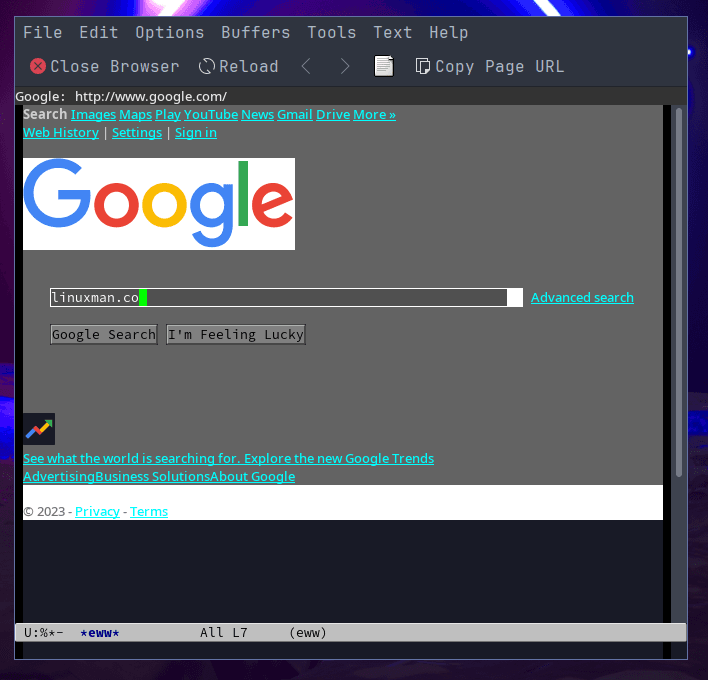Open Web History link

pos(61,133)
